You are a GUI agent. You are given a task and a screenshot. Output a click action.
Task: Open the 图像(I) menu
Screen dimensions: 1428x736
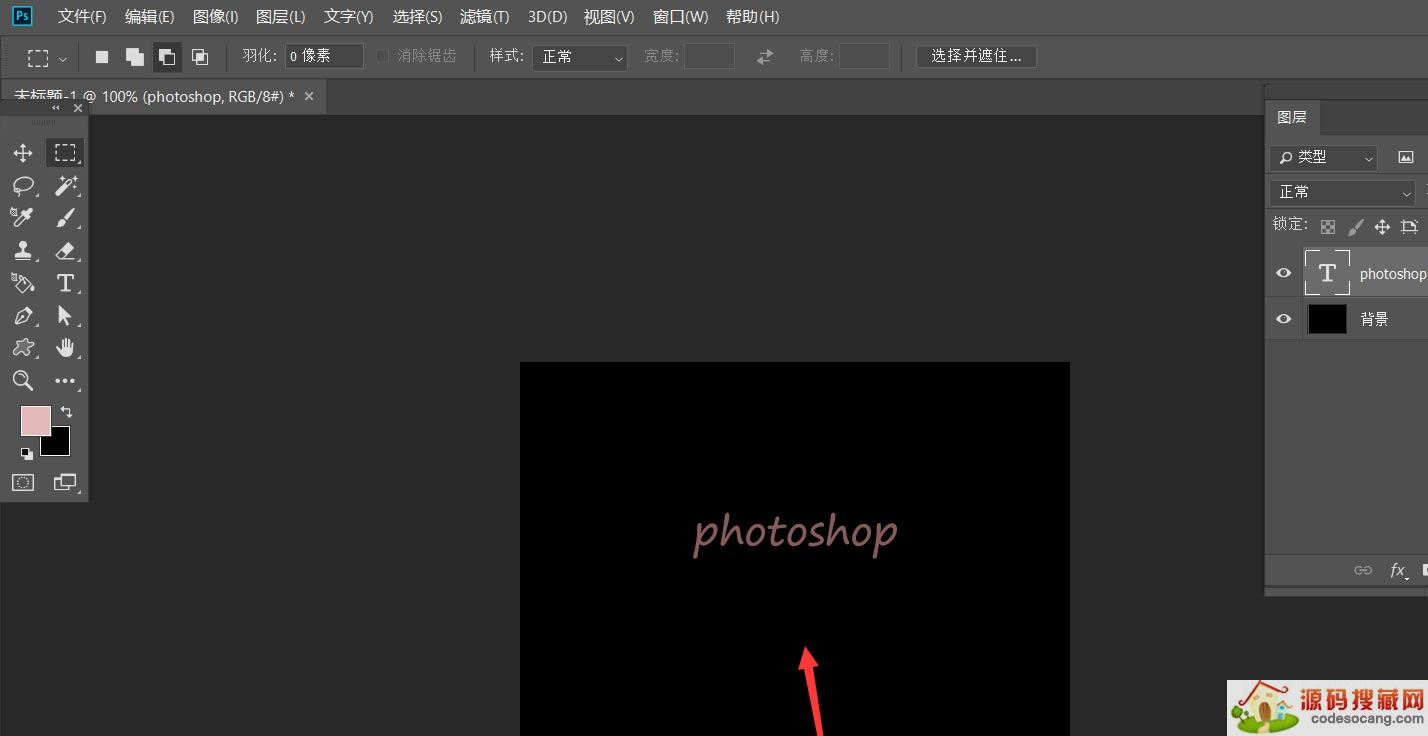[x=215, y=17]
